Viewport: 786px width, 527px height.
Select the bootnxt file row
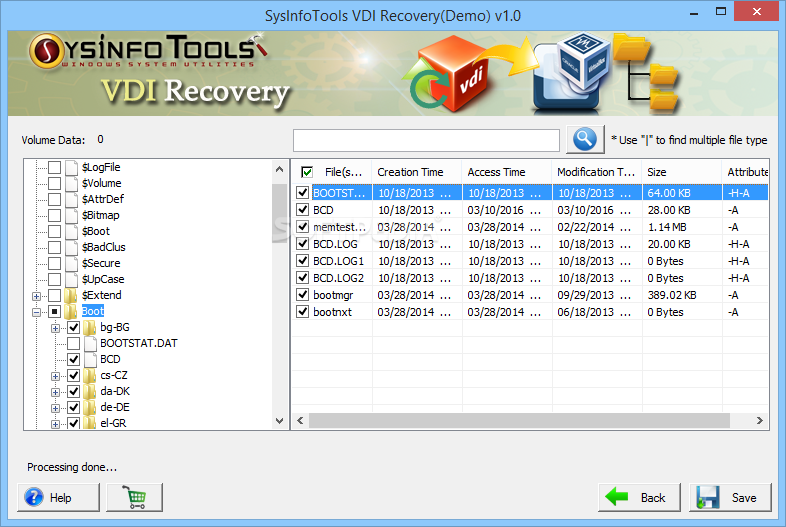pos(530,312)
